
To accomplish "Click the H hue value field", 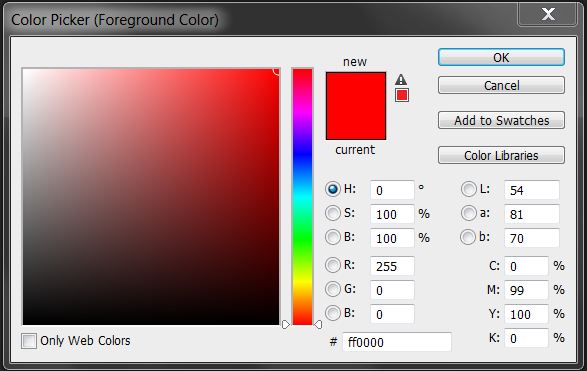I will 392,190.
